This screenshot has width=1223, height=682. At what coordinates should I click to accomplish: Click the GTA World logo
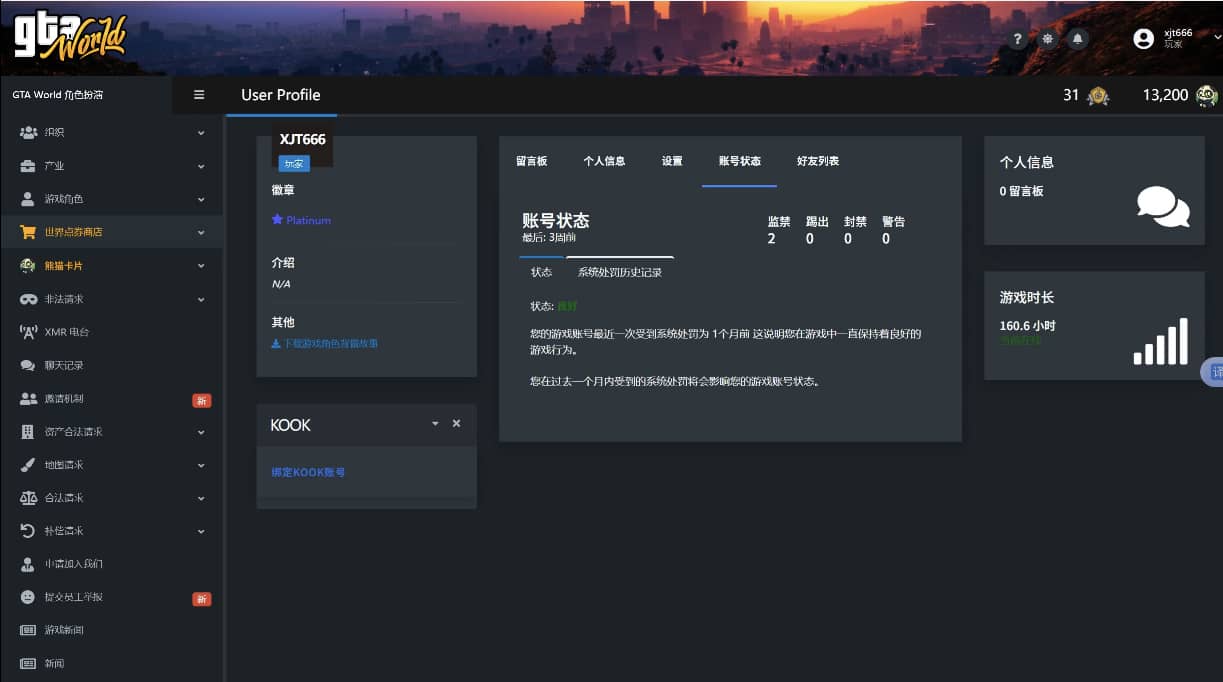coord(69,38)
